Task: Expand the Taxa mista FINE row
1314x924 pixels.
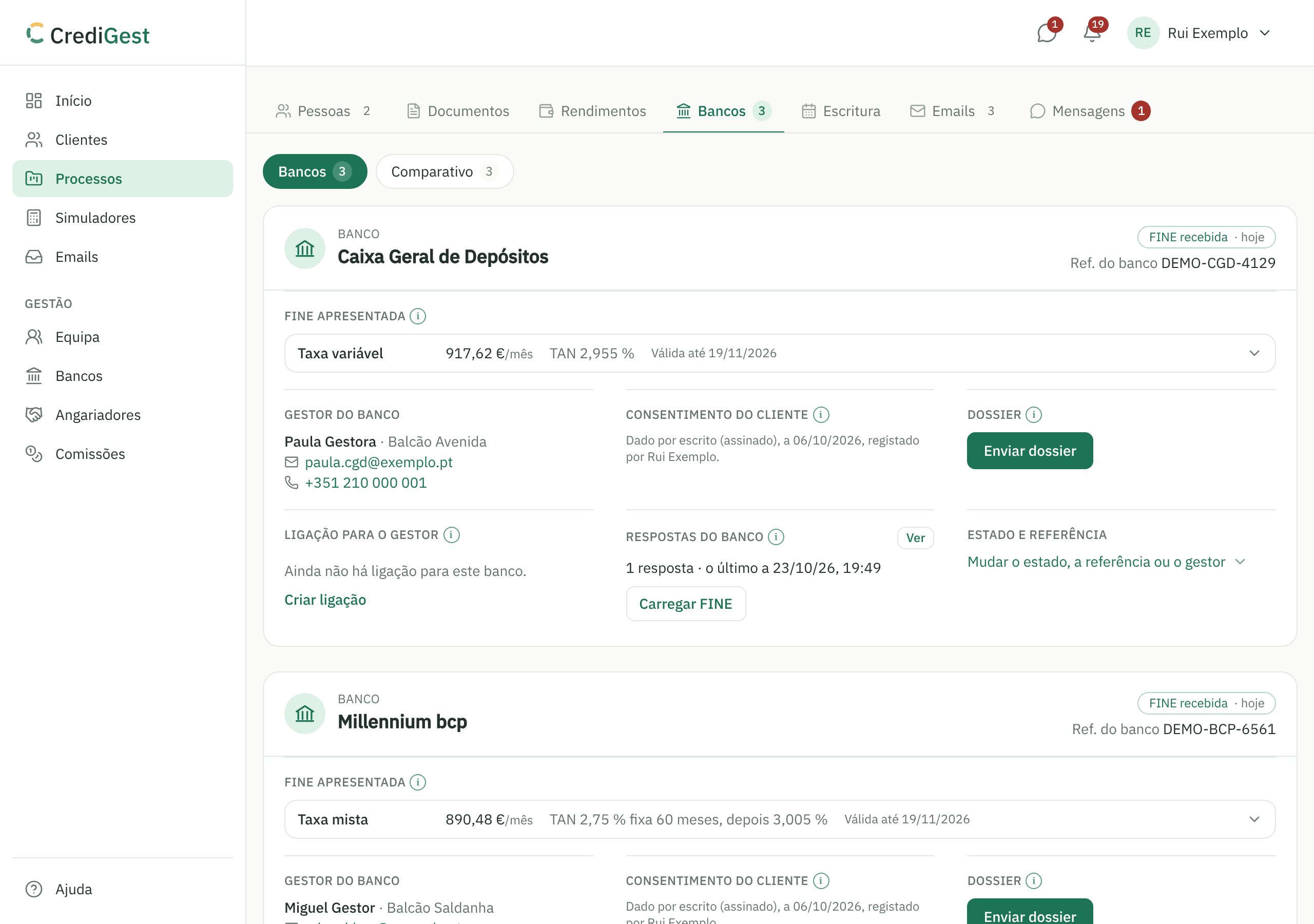Action: [780, 819]
